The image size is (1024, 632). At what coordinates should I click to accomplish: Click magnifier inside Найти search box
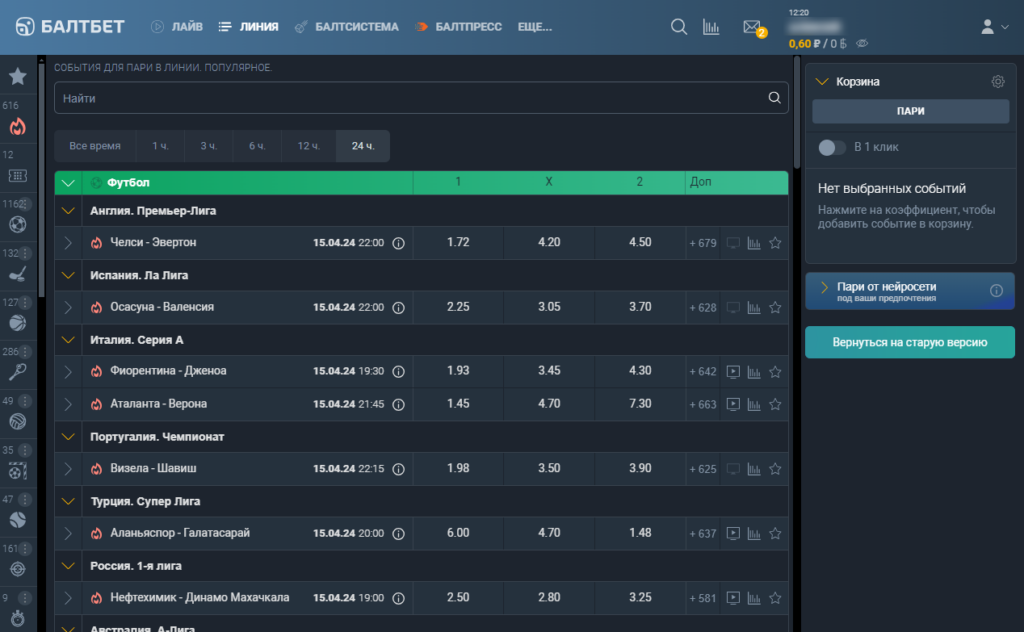click(775, 98)
